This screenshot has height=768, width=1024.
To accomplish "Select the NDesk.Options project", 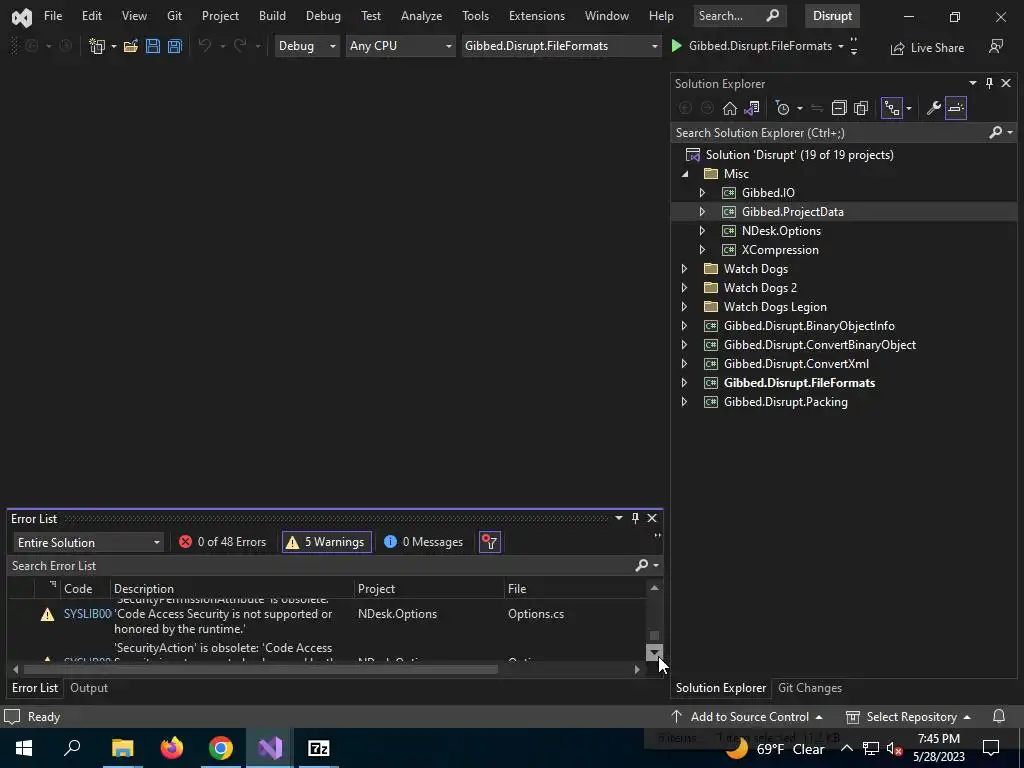I will point(781,231).
